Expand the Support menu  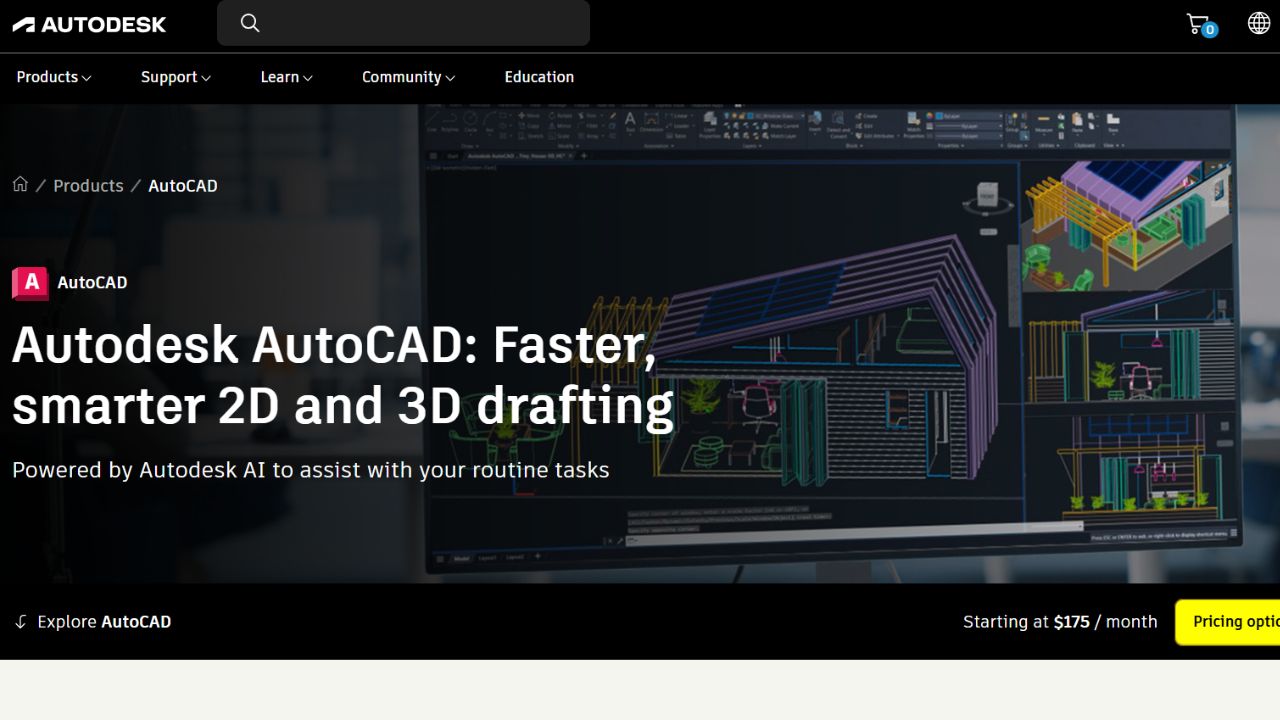(176, 77)
